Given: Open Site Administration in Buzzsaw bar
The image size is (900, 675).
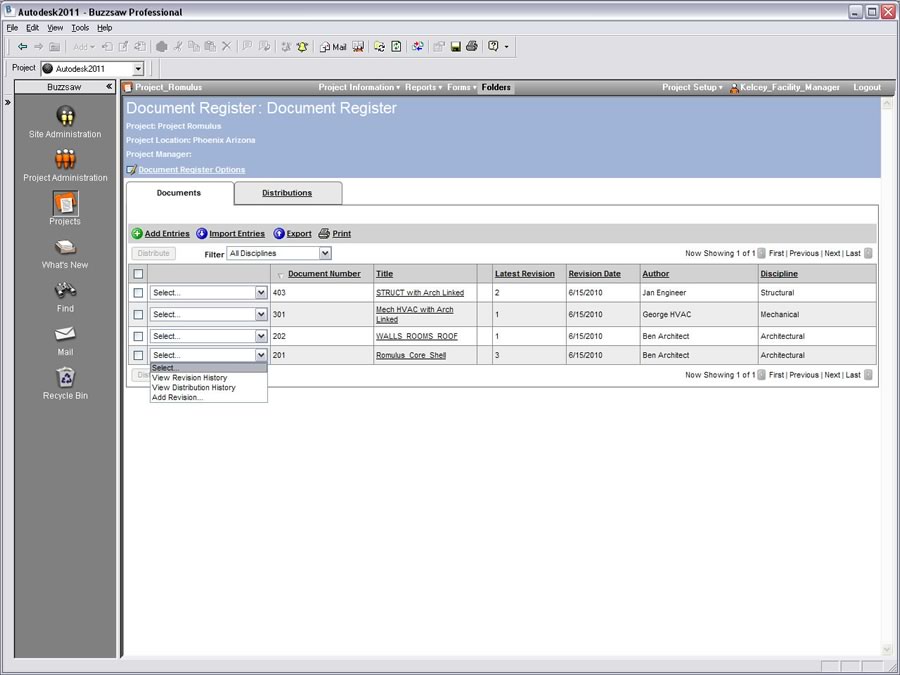Looking at the screenshot, I should (65, 122).
